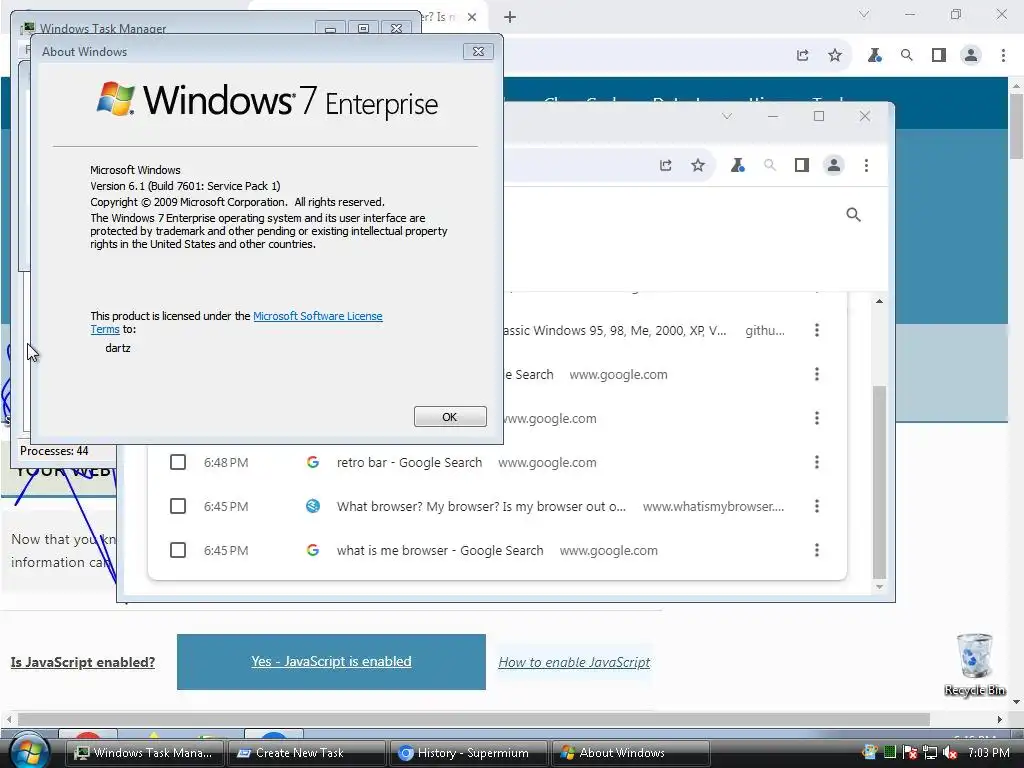Click the www.whatismybrowser... domain text

coord(713,506)
